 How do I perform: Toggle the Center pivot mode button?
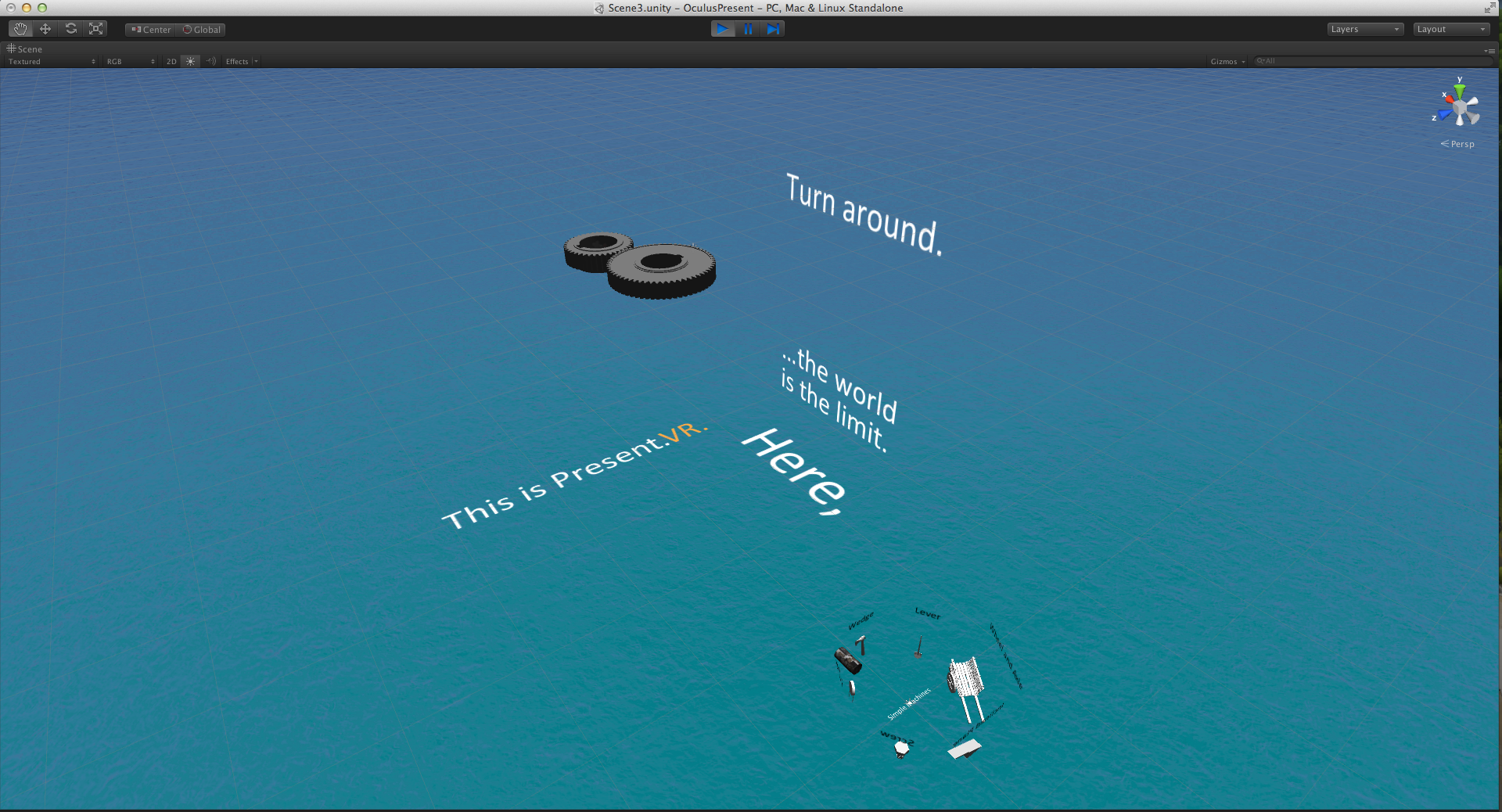(x=151, y=30)
